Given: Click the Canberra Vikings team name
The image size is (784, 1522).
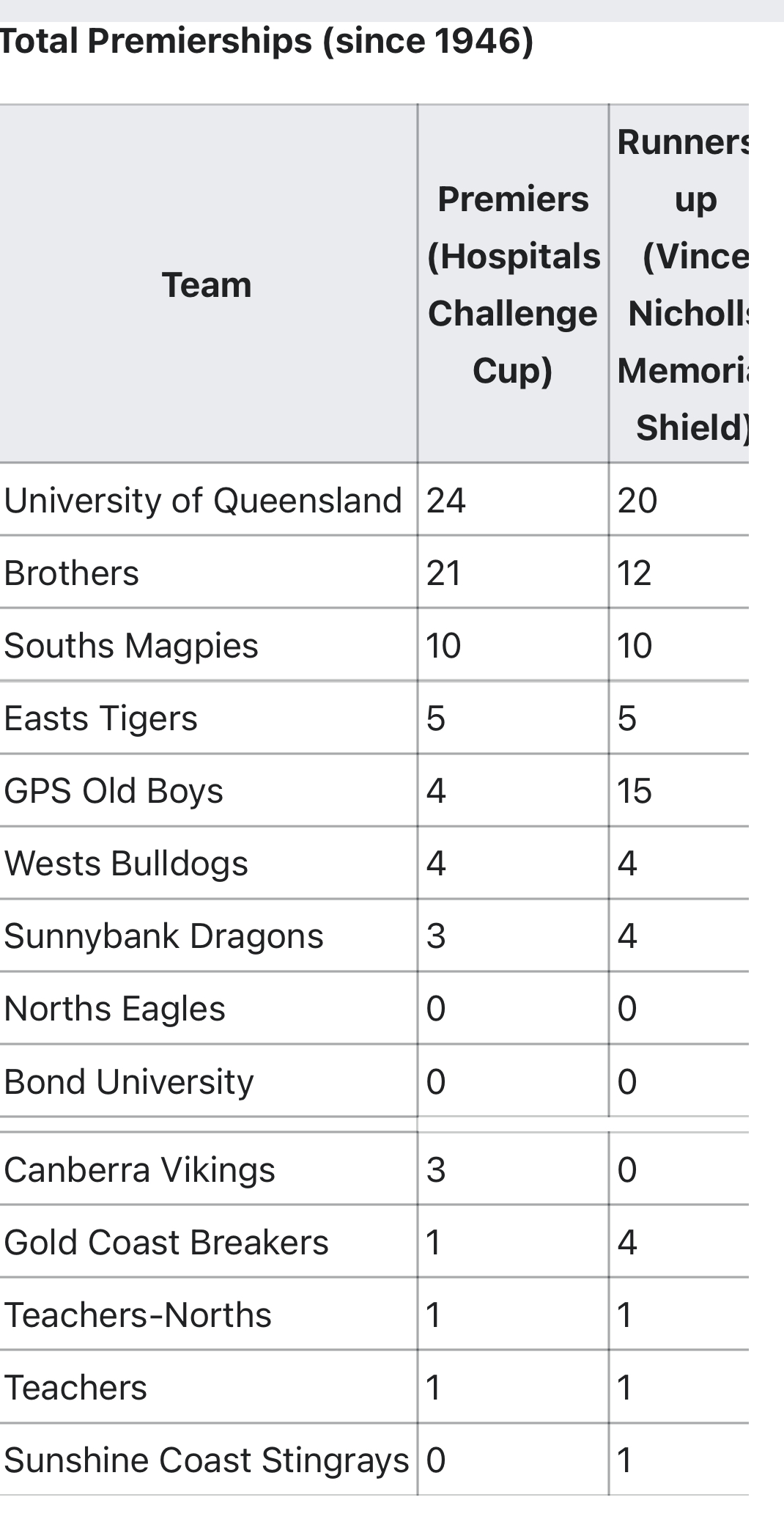Looking at the screenshot, I should click(139, 1169).
